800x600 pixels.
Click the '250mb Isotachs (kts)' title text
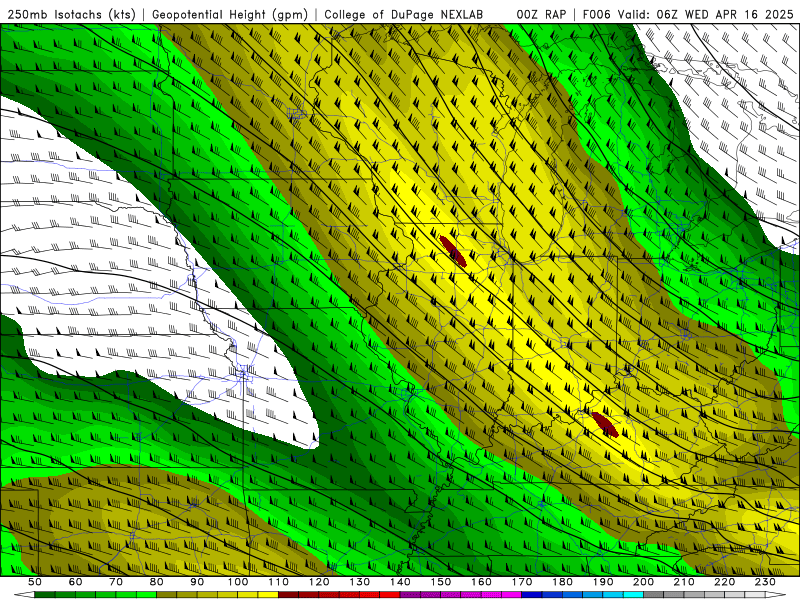pyautogui.click(x=71, y=15)
